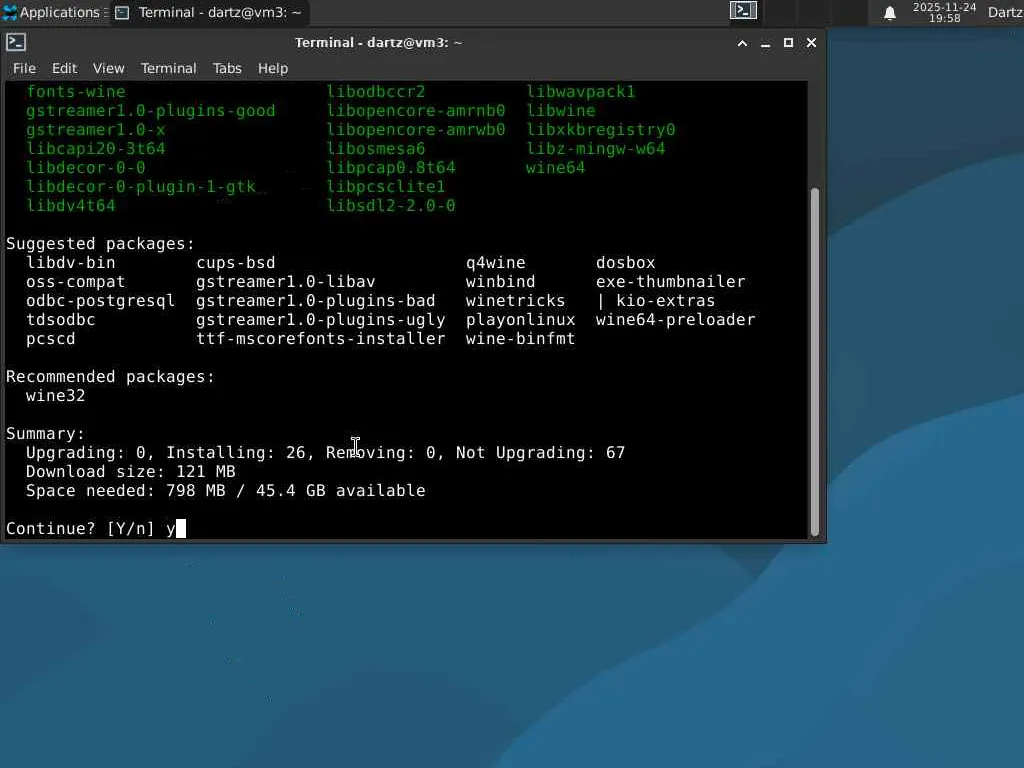Viewport: 1024px width, 768px height.
Task: Click 'gstreamer1.0-plugins-good' package name
Action: (x=151, y=111)
